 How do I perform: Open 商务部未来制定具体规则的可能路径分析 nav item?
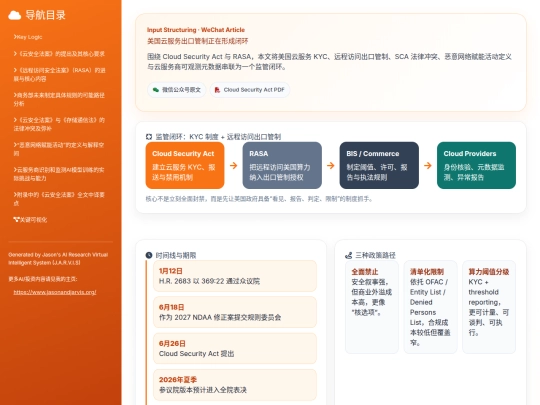(x=59, y=99)
